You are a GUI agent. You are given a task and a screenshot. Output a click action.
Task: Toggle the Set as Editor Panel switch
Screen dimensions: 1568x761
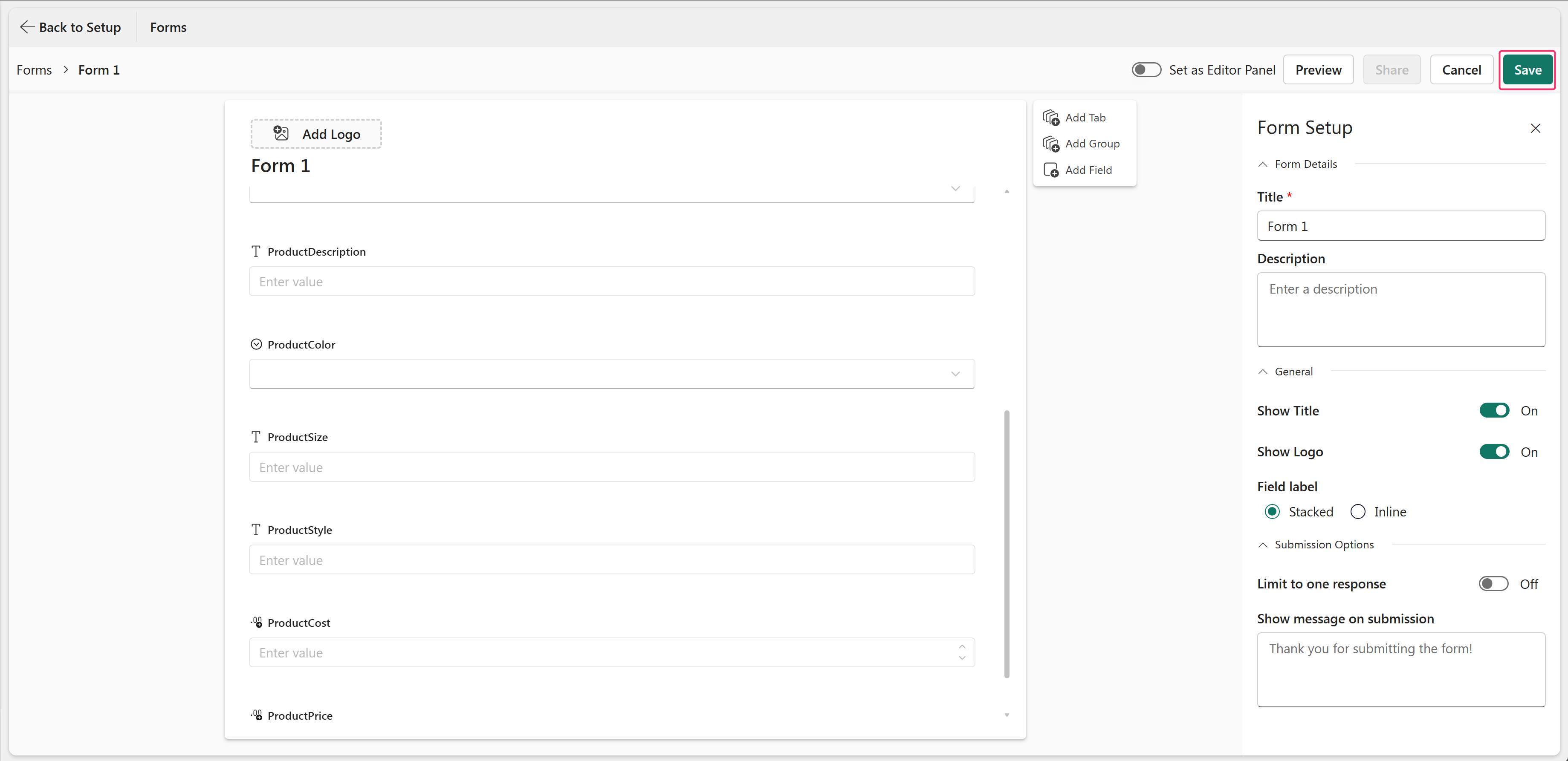(x=1146, y=70)
